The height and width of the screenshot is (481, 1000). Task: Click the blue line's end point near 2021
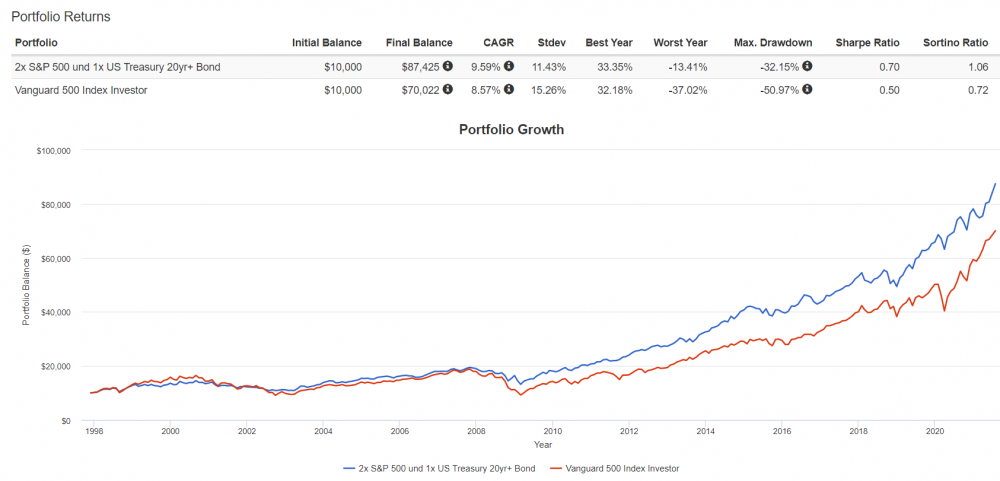(x=994, y=183)
